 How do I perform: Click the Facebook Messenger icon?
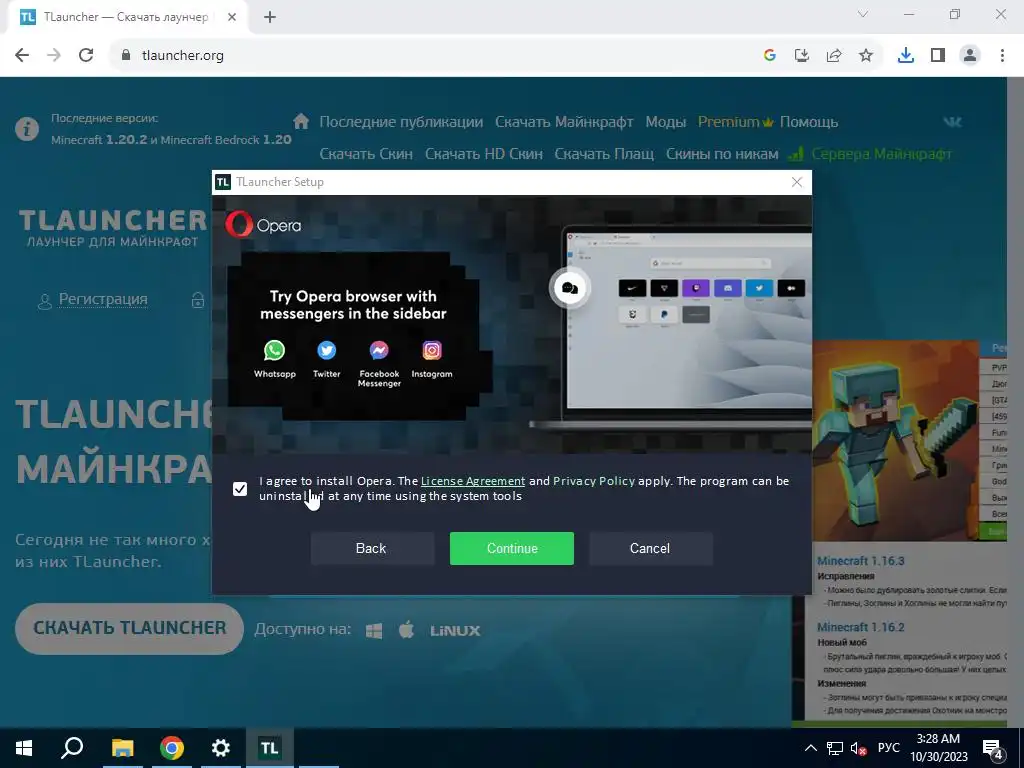click(x=379, y=351)
